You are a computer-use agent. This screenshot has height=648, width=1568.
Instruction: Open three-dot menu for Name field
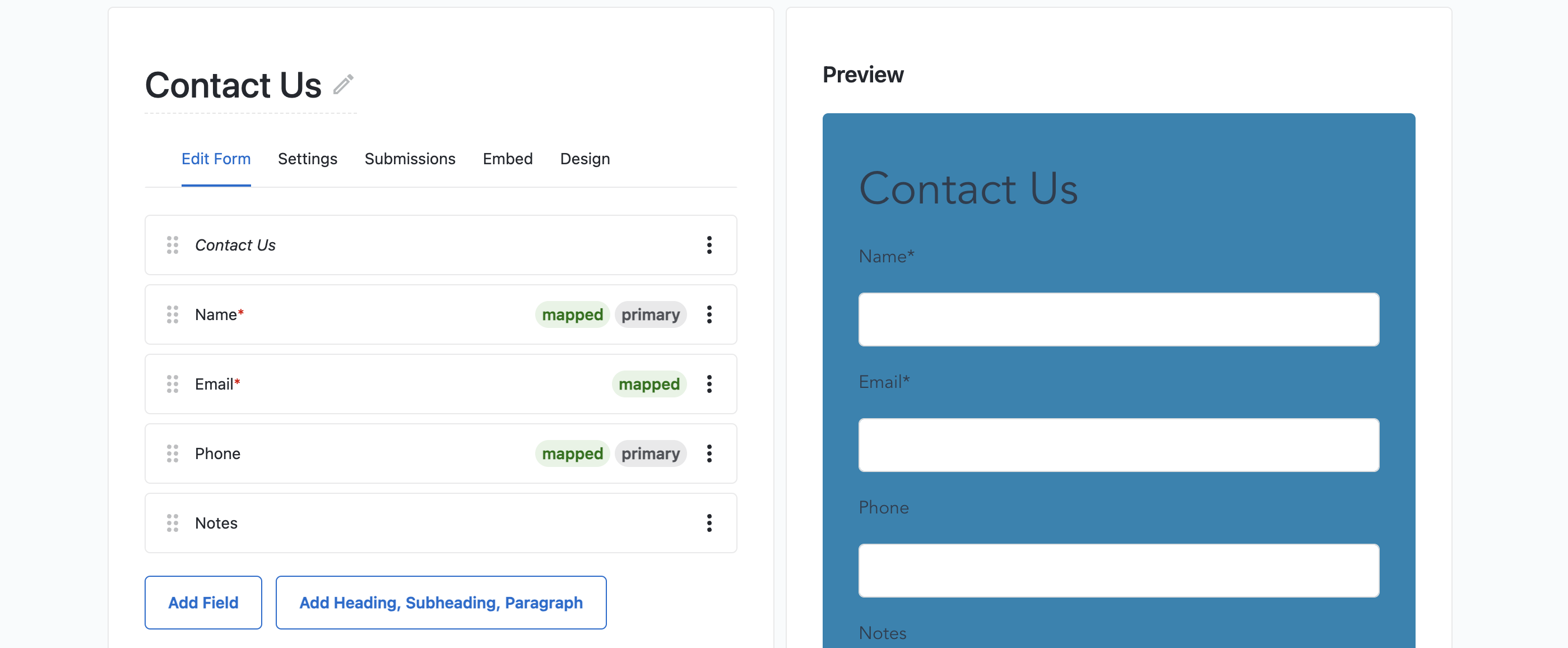coord(709,314)
